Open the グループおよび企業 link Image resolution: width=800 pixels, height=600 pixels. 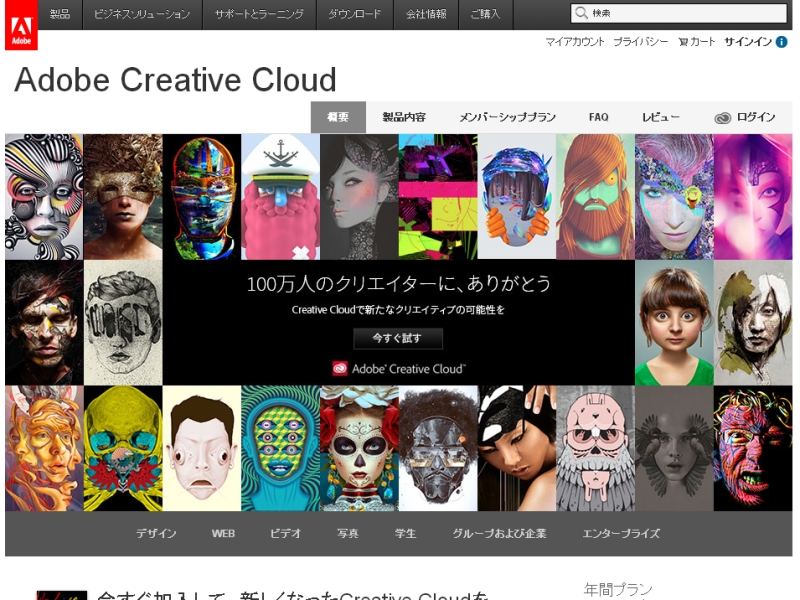point(499,533)
